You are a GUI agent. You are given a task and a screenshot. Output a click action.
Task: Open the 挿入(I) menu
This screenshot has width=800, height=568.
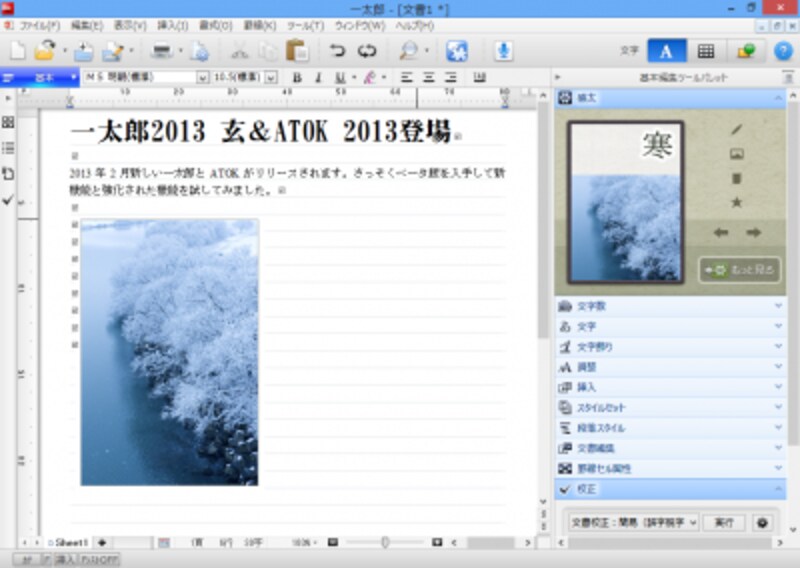[172, 26]
